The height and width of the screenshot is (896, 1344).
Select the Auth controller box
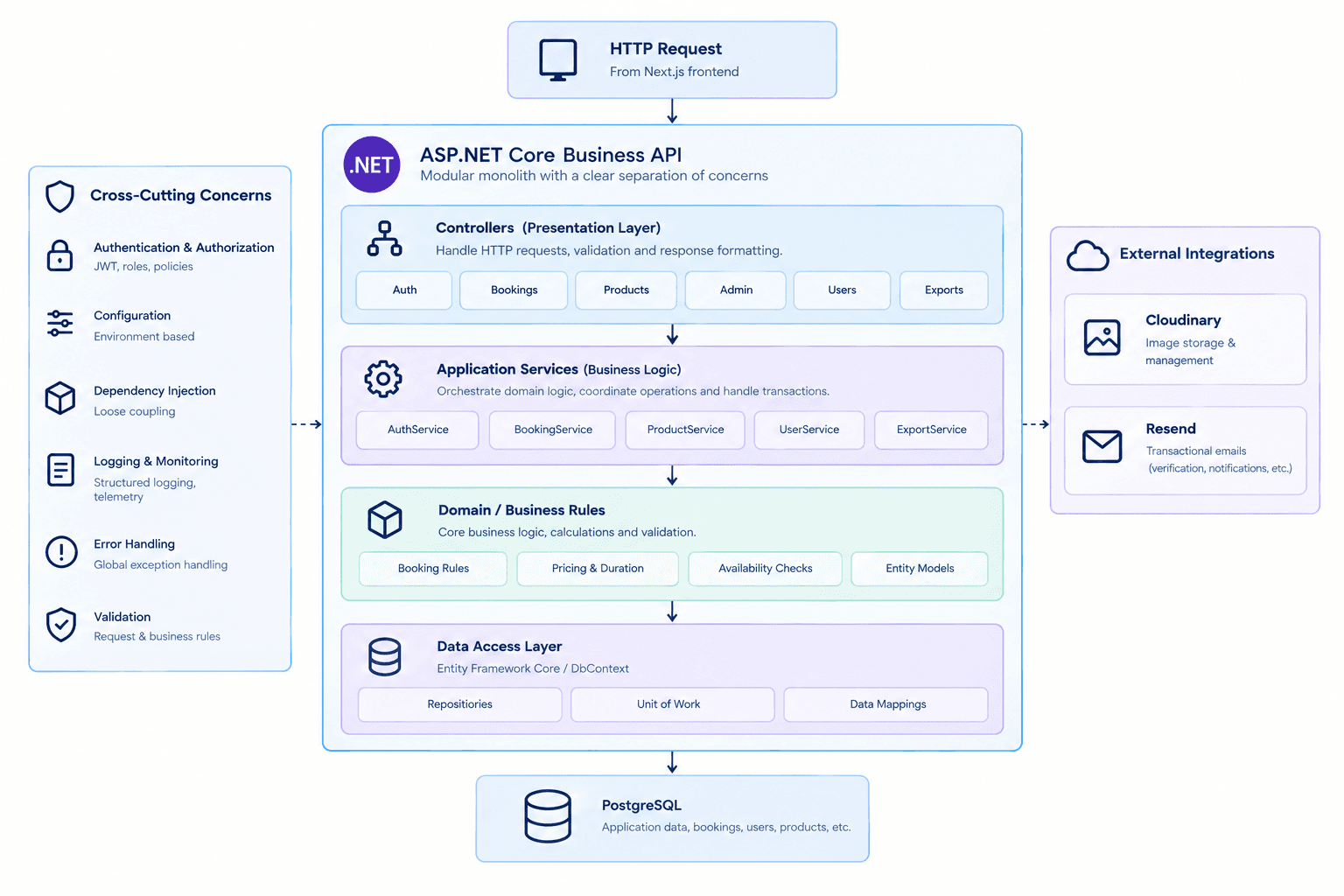tap(404, 290)
